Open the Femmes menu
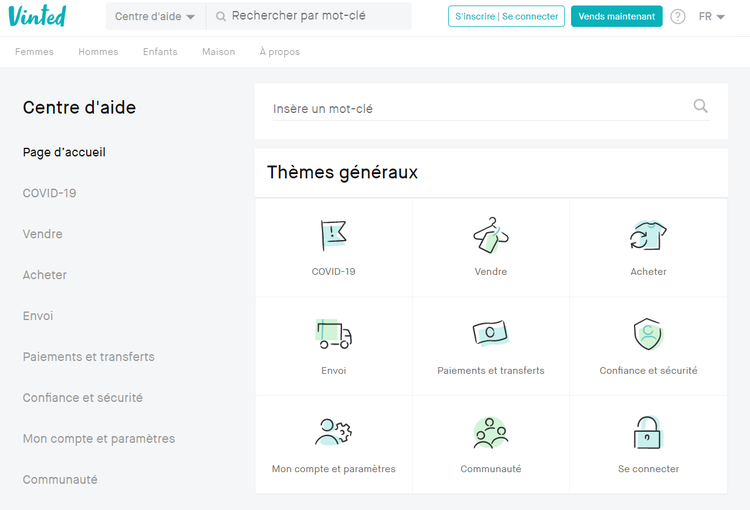The width and height of the screenshot is (750, 510). [x=34, y=52]
